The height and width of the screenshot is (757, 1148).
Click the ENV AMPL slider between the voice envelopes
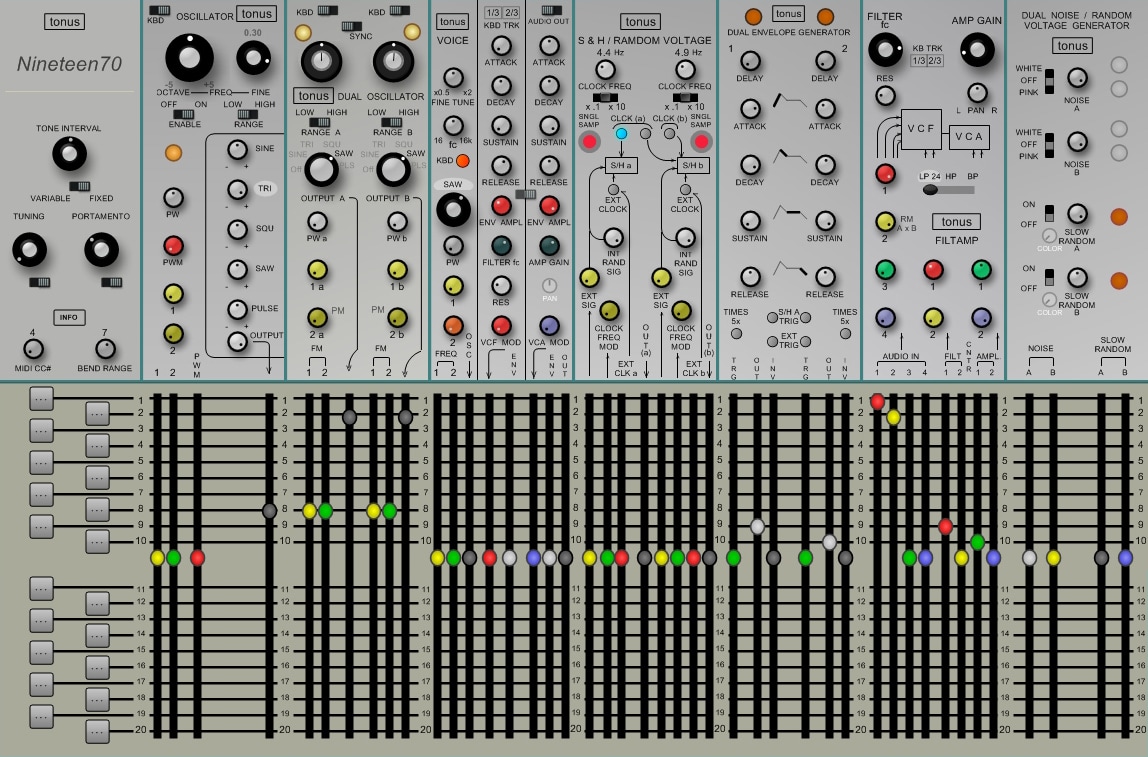525,194
